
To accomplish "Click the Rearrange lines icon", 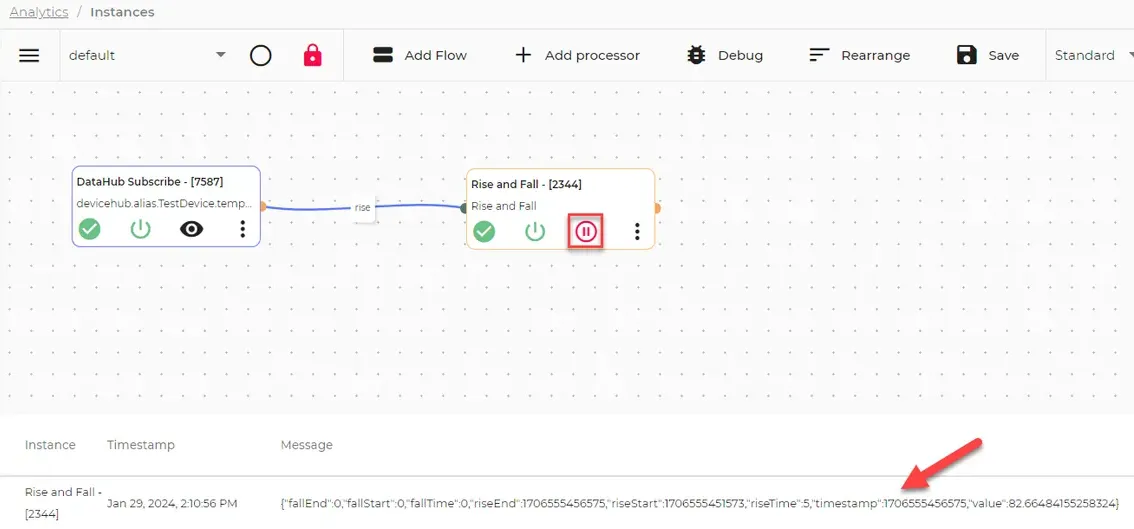I will coord(819,55).
